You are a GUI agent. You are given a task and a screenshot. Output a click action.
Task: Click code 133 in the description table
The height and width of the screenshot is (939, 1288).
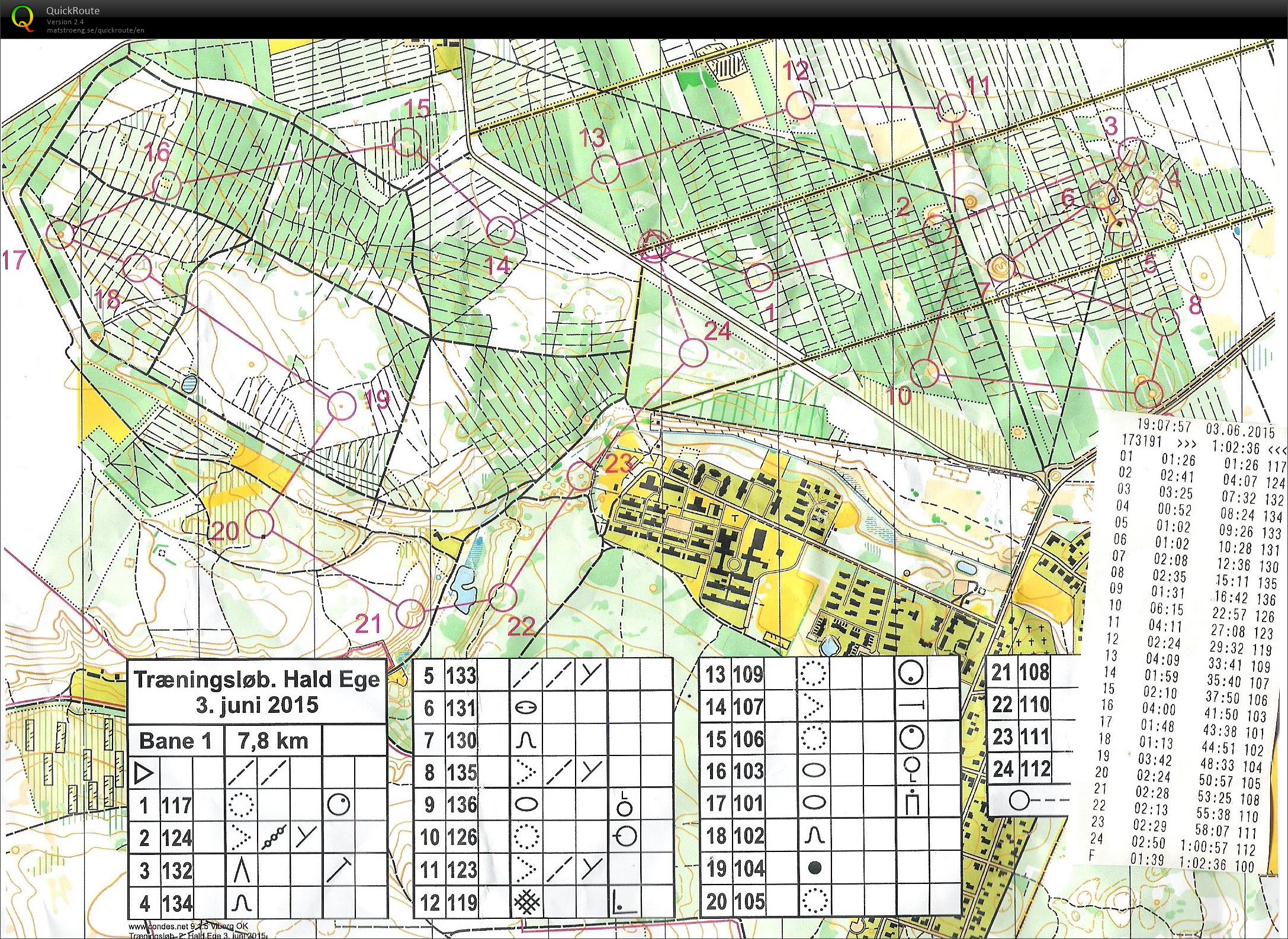point(461,675)
